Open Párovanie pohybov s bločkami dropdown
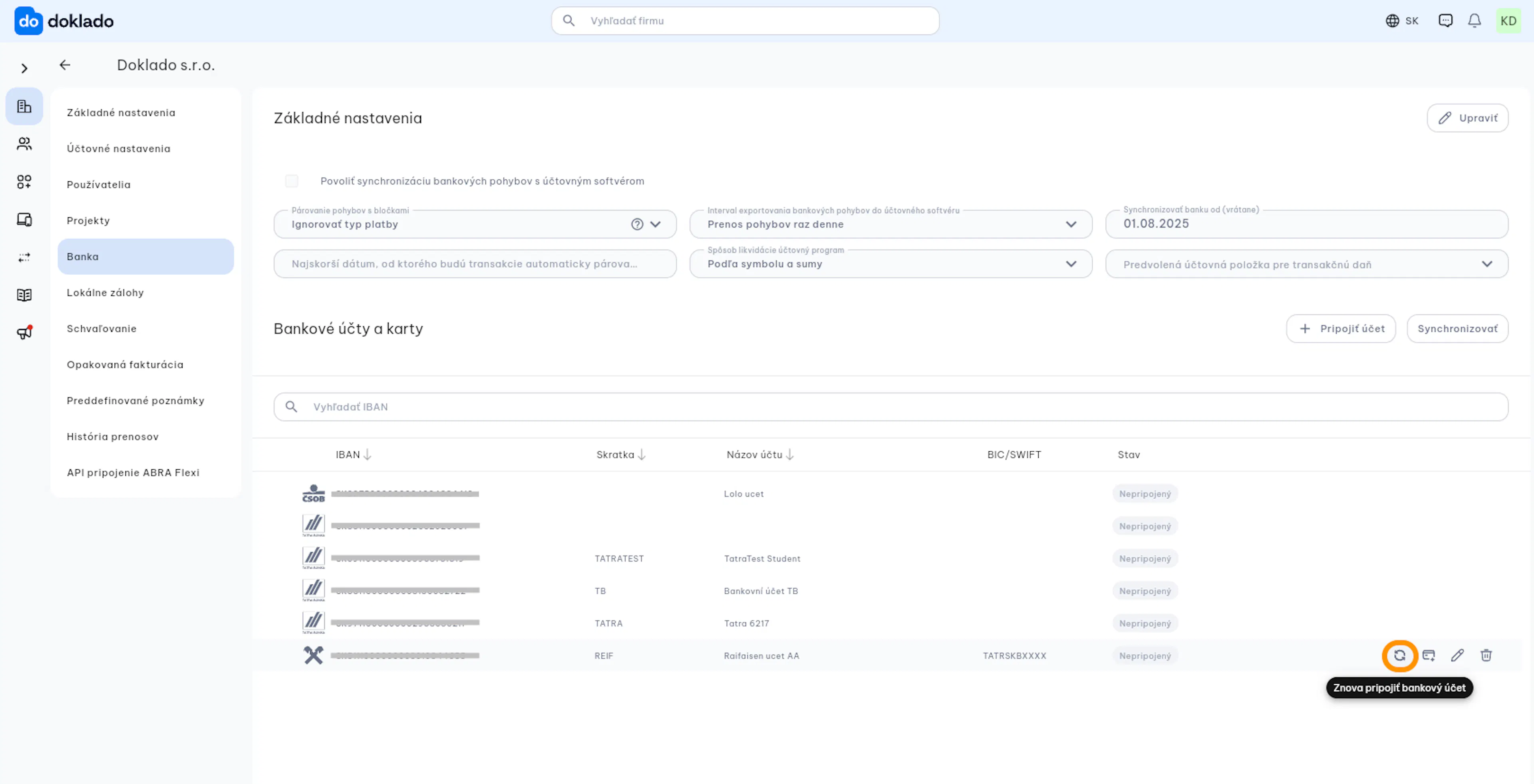The width and height of the screenshot is (1534, 784). [475, 224]
